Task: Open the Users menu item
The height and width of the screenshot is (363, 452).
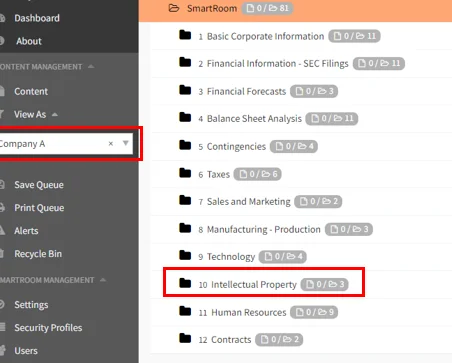Action: [x=26, y=351]
